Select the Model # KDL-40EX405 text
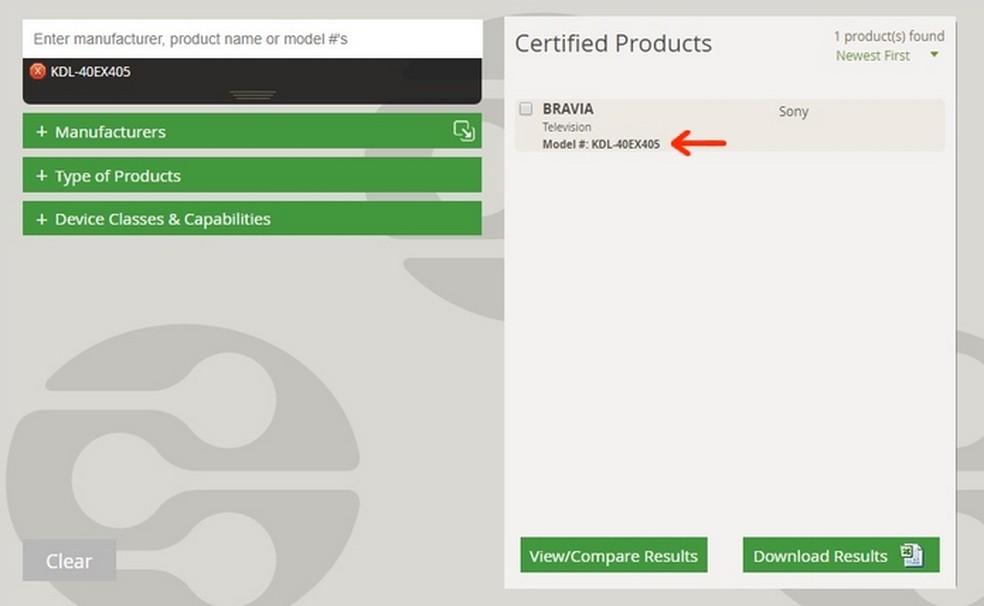The image size is (984, 606). click(601, 144)
